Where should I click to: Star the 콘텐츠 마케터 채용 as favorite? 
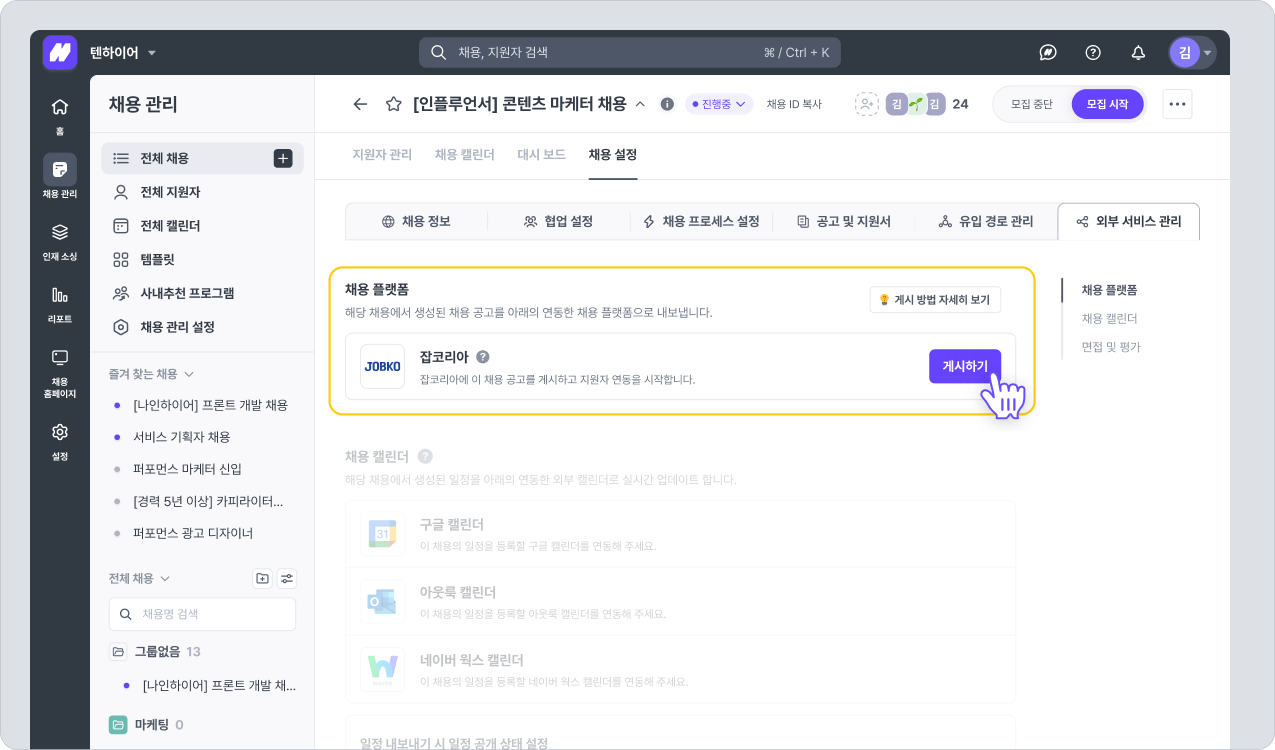(x=394, y=104)
